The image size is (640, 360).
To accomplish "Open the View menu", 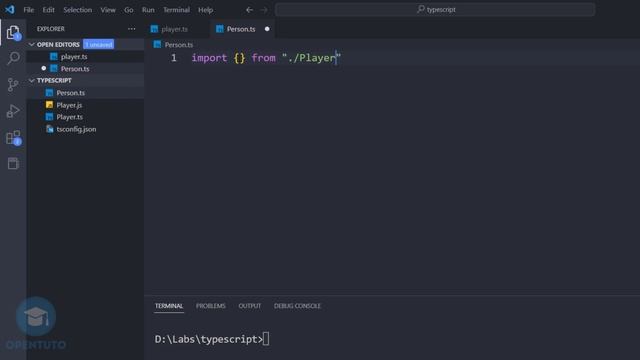I will click(108, 10).
